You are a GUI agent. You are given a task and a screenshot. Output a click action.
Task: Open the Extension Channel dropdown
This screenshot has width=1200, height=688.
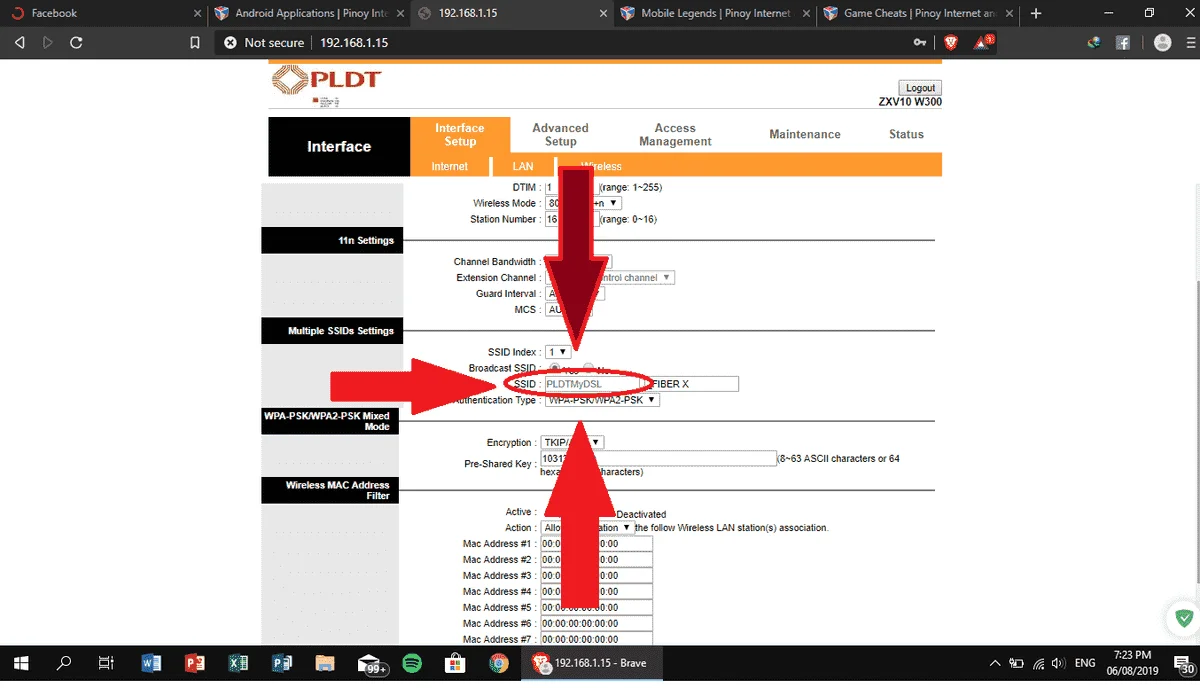tap(608, 277)
